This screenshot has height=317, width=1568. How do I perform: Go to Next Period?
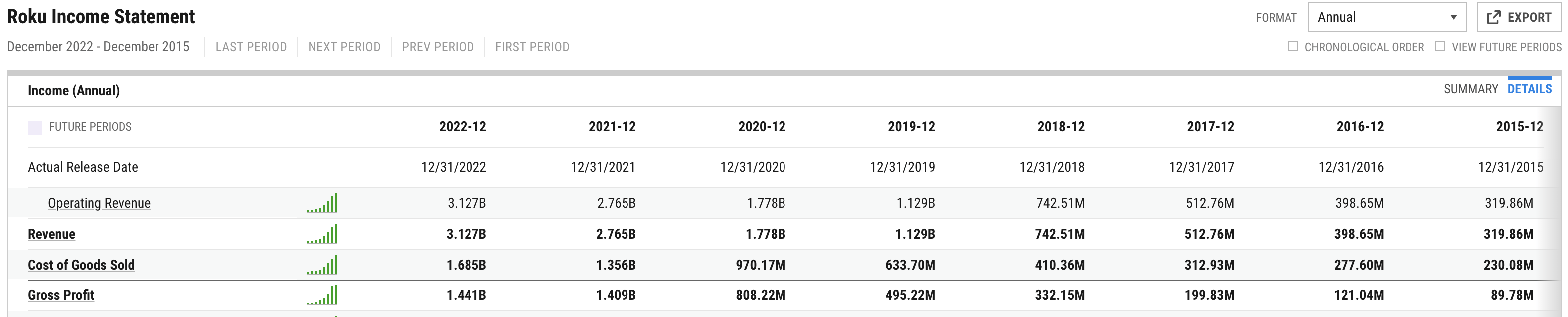[344, 47]
